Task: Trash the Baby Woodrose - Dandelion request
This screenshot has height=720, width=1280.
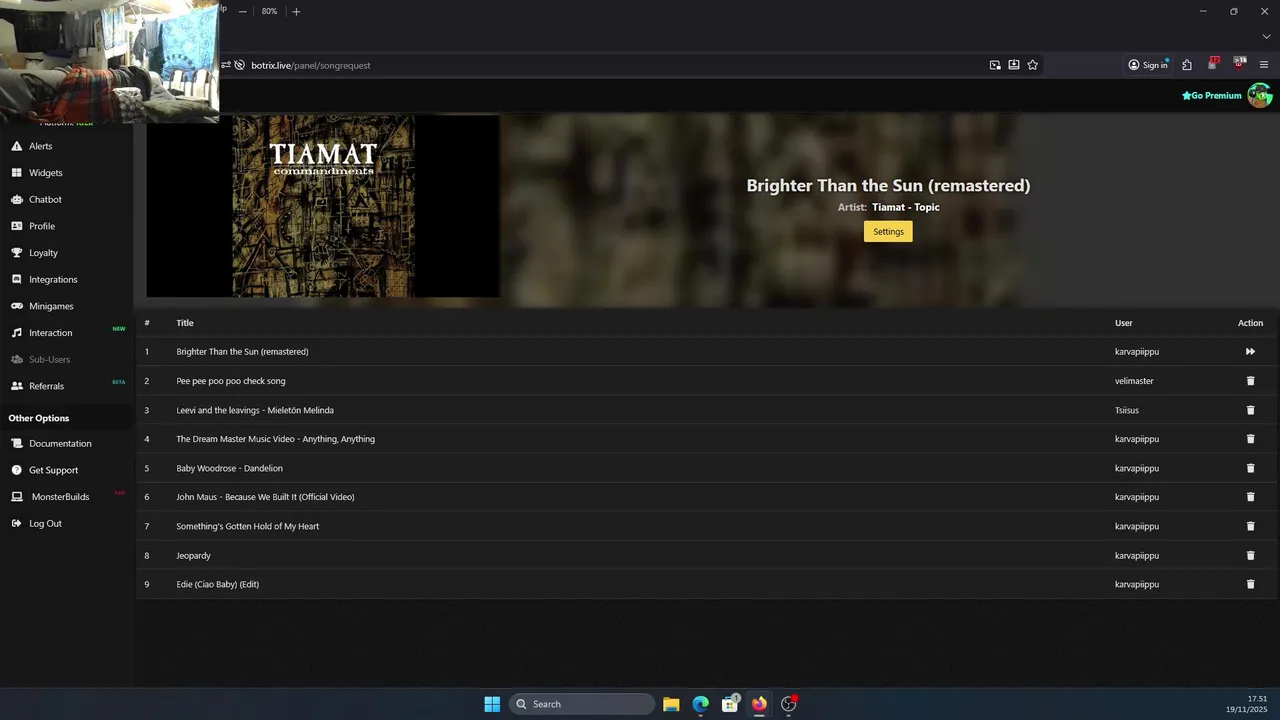Action: [1250, 468]
